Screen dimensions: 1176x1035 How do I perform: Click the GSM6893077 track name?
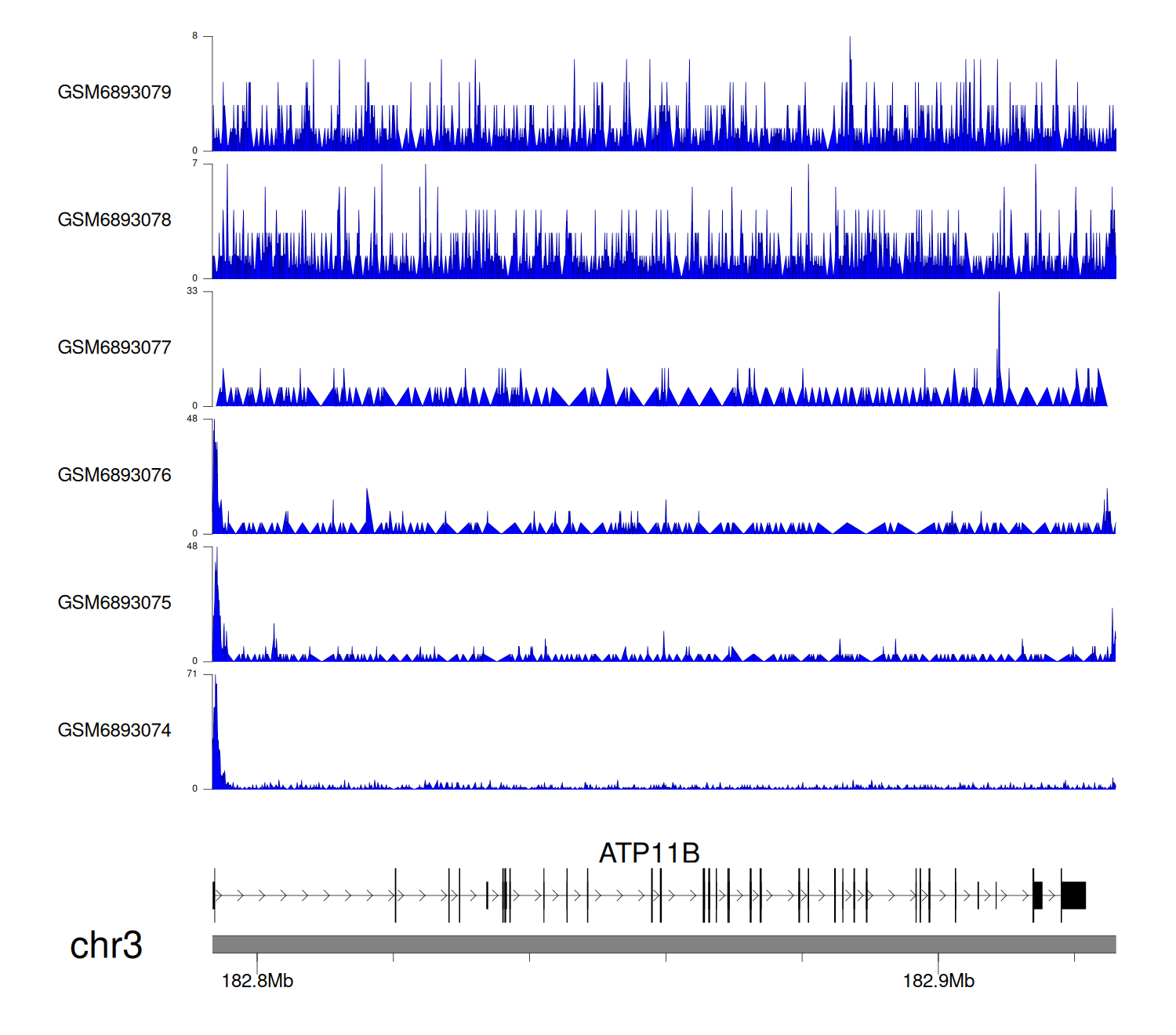point(114,347)
